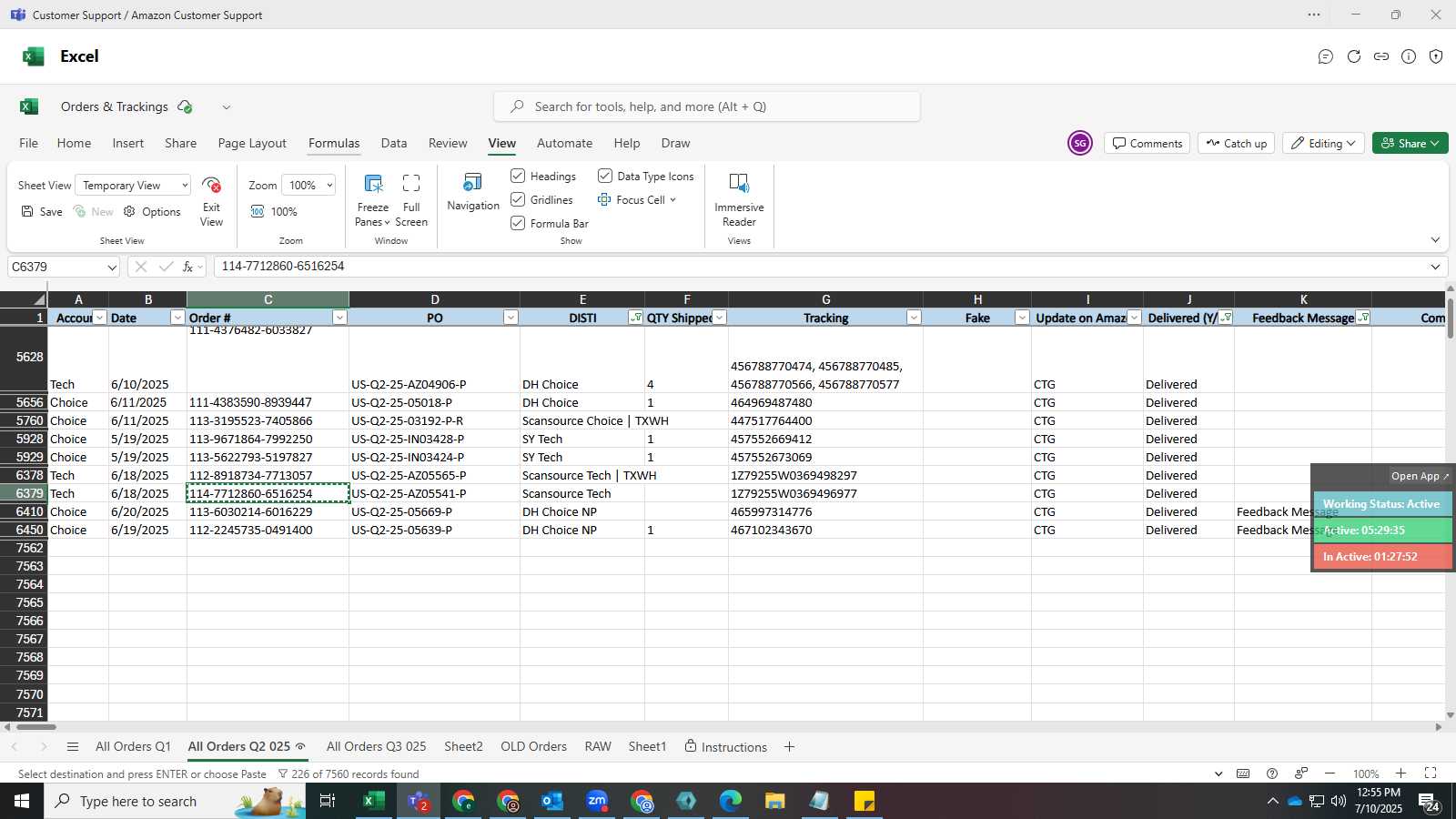
Task: Click the Exit View icon
Action: (211, 186)
